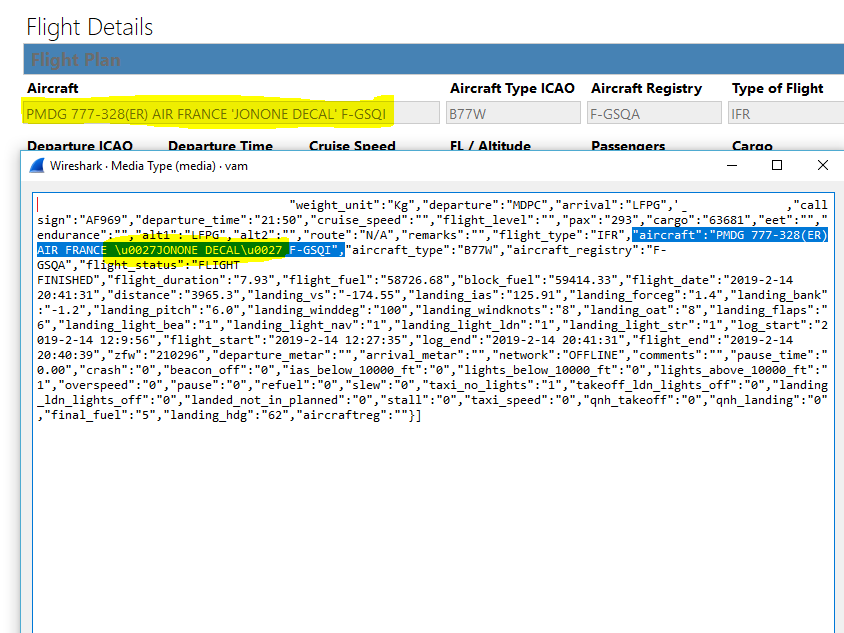844x633 pixels.
Task: Click the Aircraft name input field
Action: [231, 114]
